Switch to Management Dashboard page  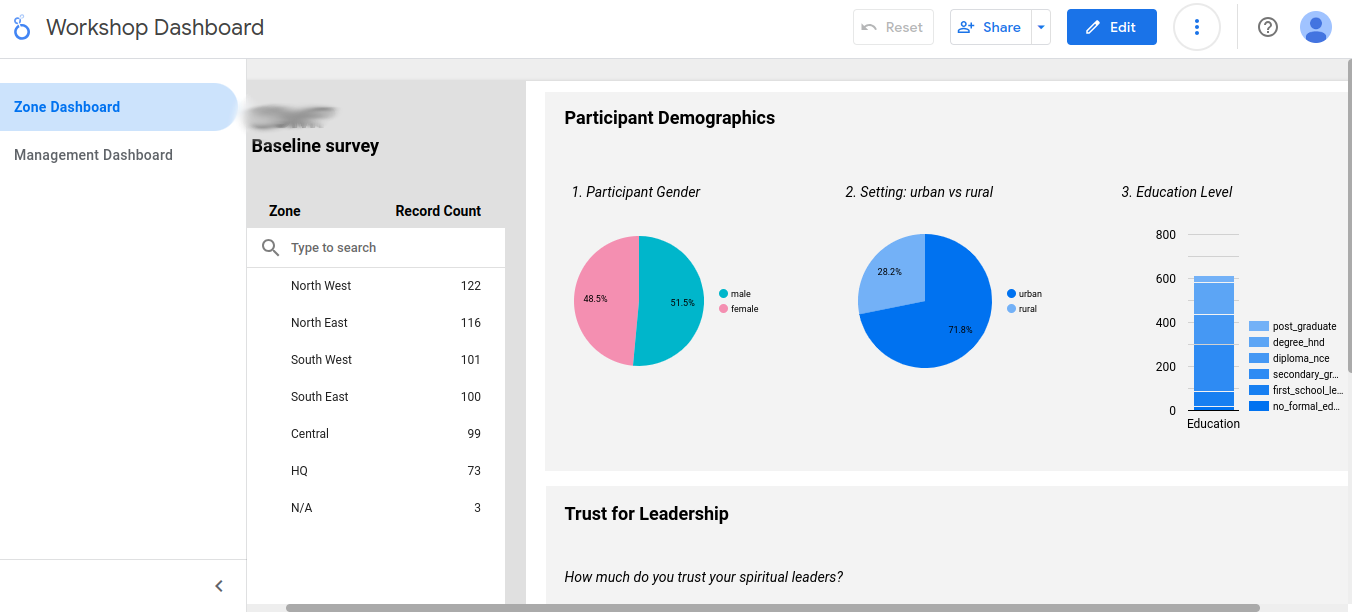point(93,155)
